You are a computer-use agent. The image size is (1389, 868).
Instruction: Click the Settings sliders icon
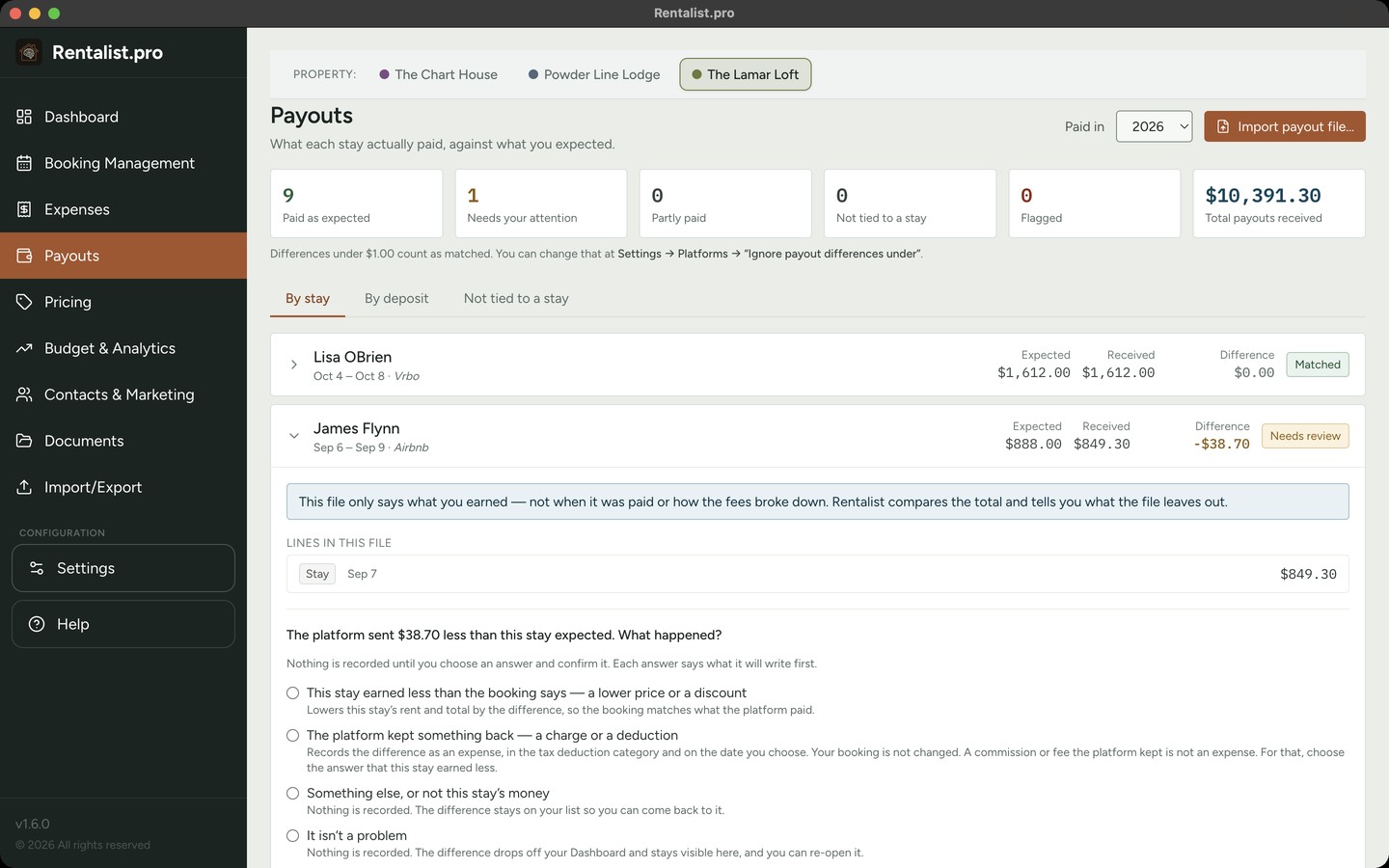(x=37, y=568)
